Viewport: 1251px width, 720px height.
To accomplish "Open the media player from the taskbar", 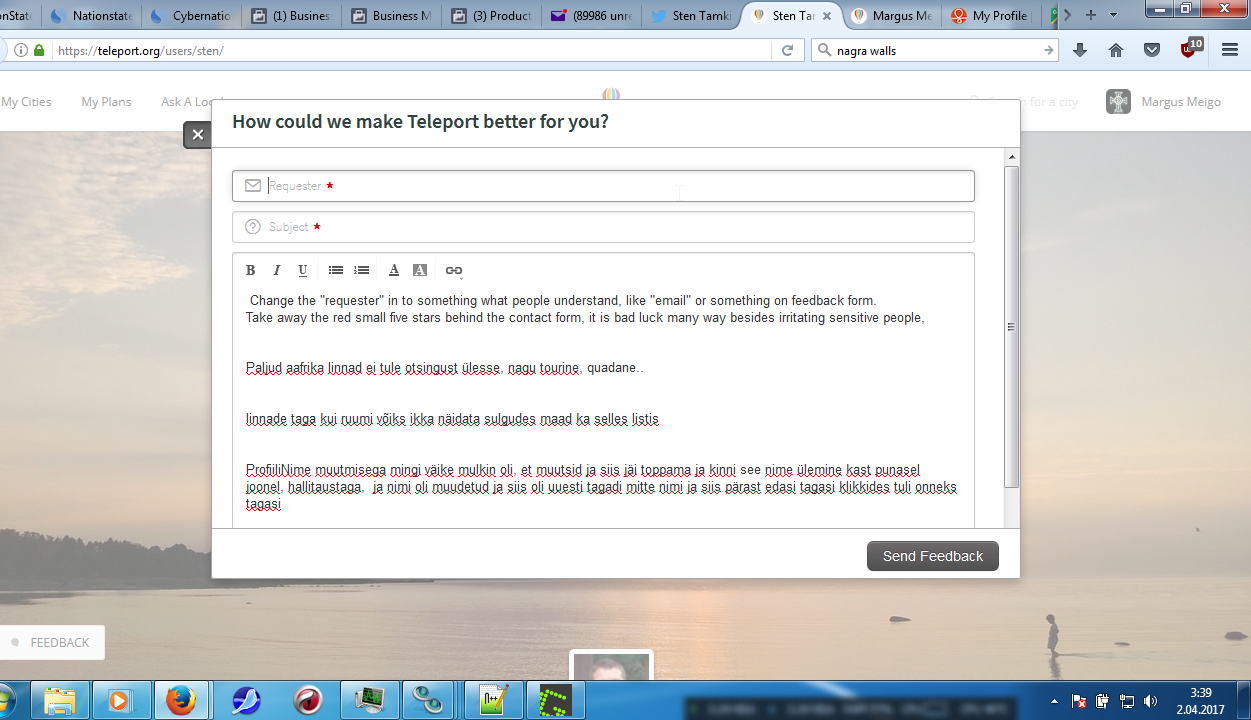I will (120, 700).
